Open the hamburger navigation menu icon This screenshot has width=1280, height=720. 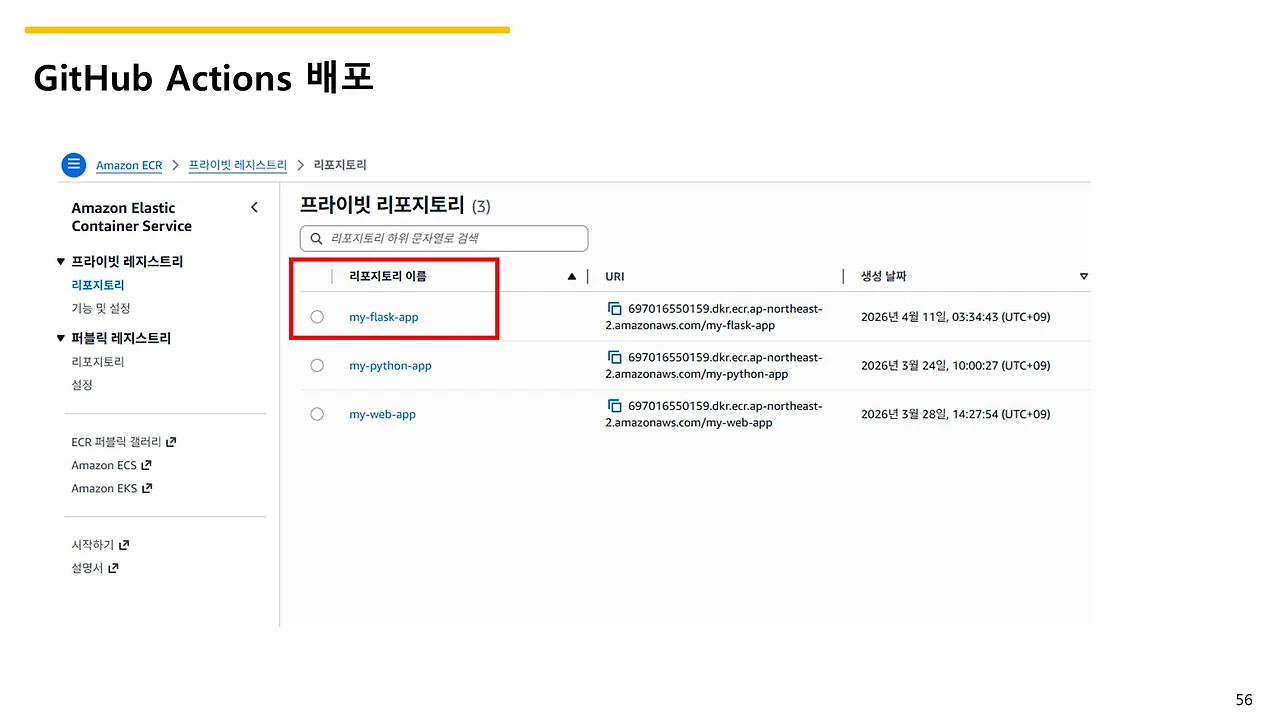tap(73, 165)
